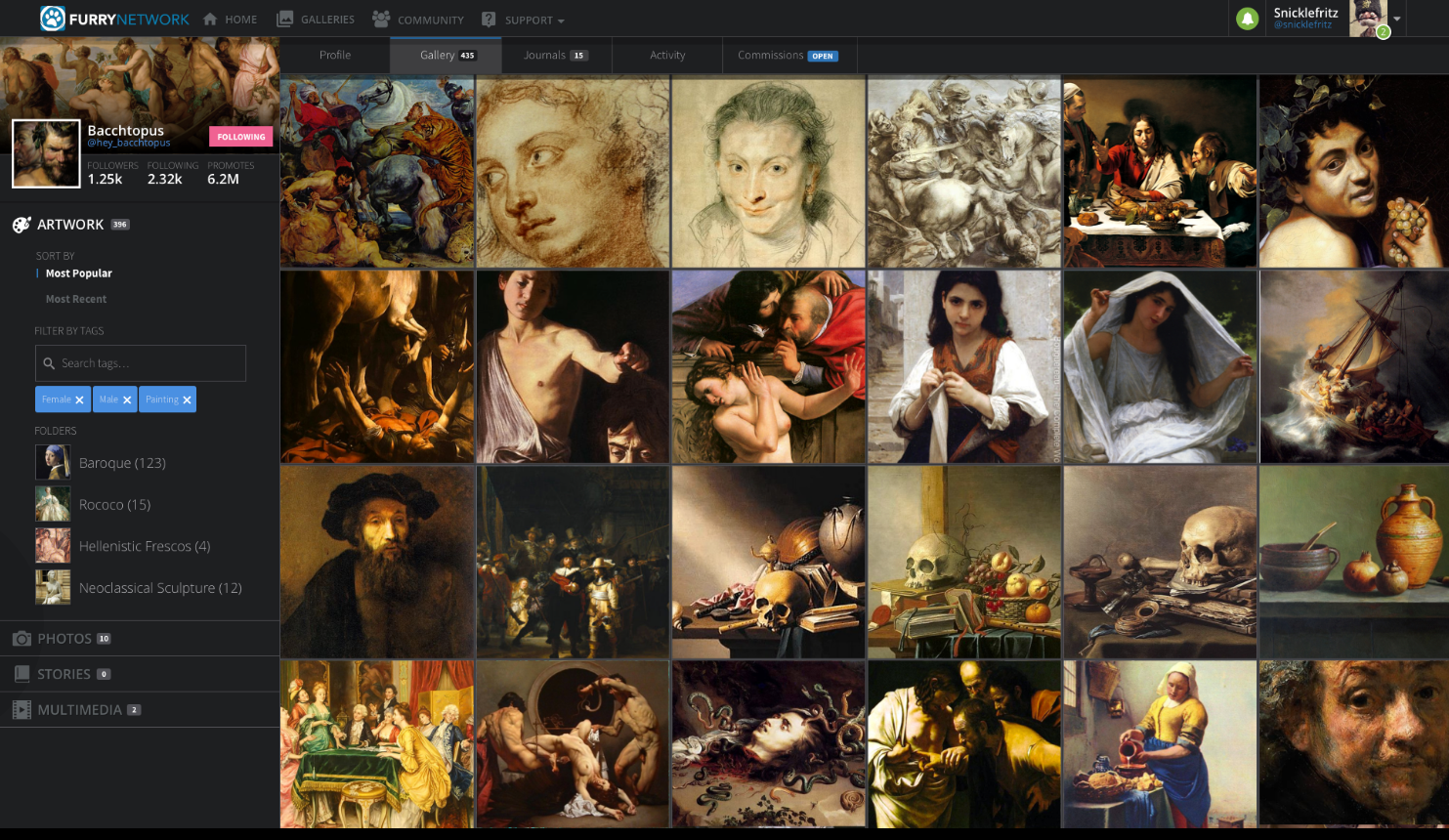Click the @hey_bacchtopus handle link
The width and height of the screenshot is (1449, 840).
(x=129, y=144)
